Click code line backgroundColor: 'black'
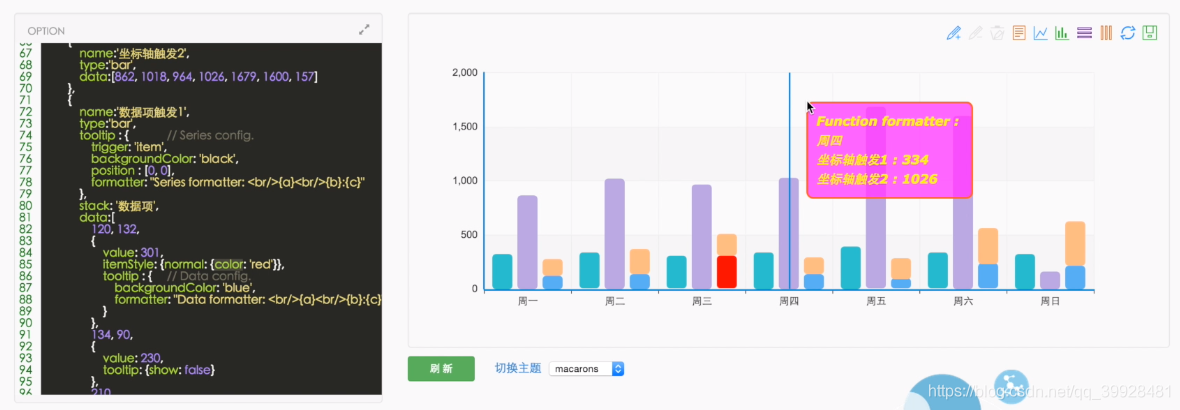This screenshot has height=410, width=1180. pos(165,159)
